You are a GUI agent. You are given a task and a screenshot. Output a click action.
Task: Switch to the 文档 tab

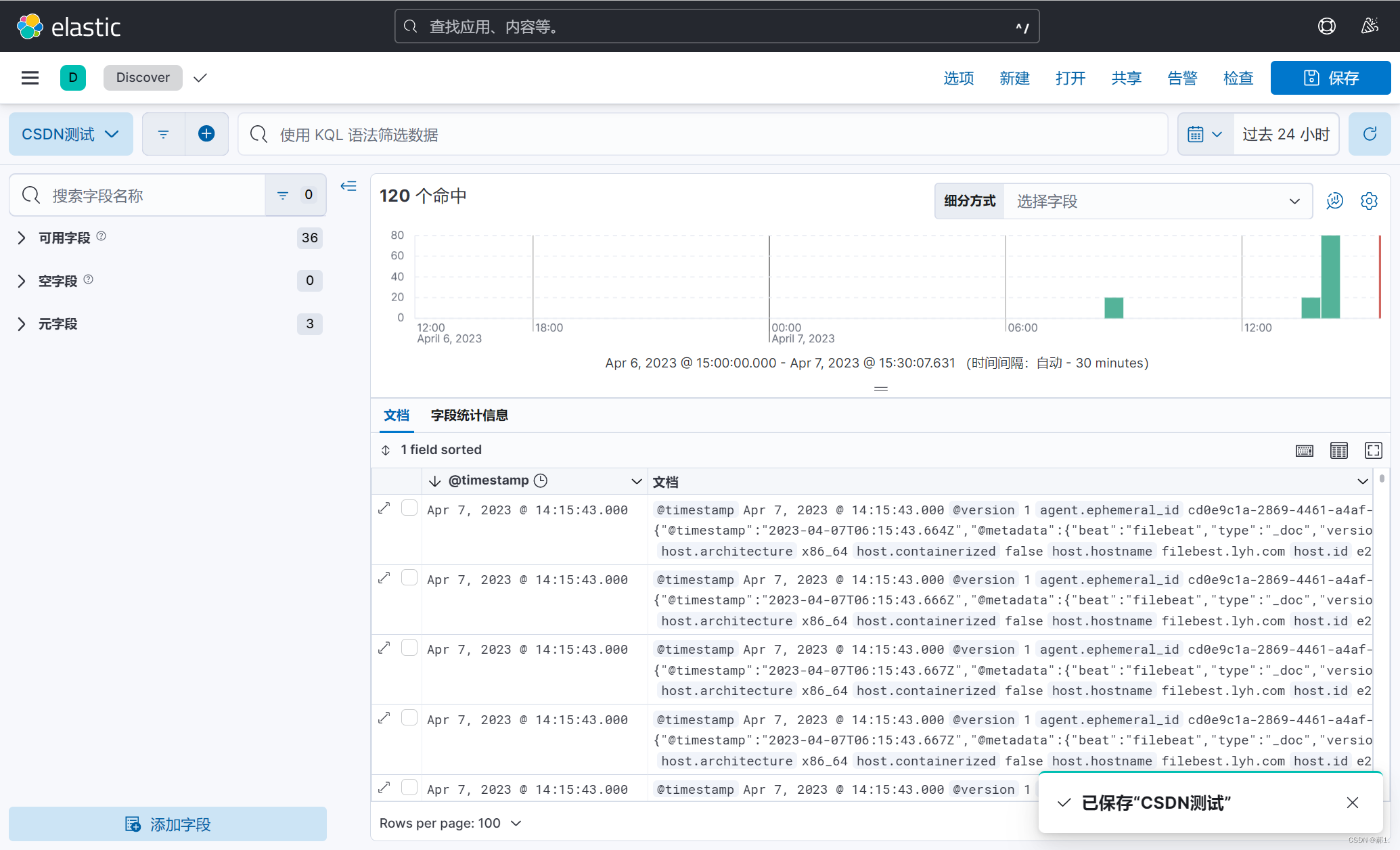[x=397, y=415]
